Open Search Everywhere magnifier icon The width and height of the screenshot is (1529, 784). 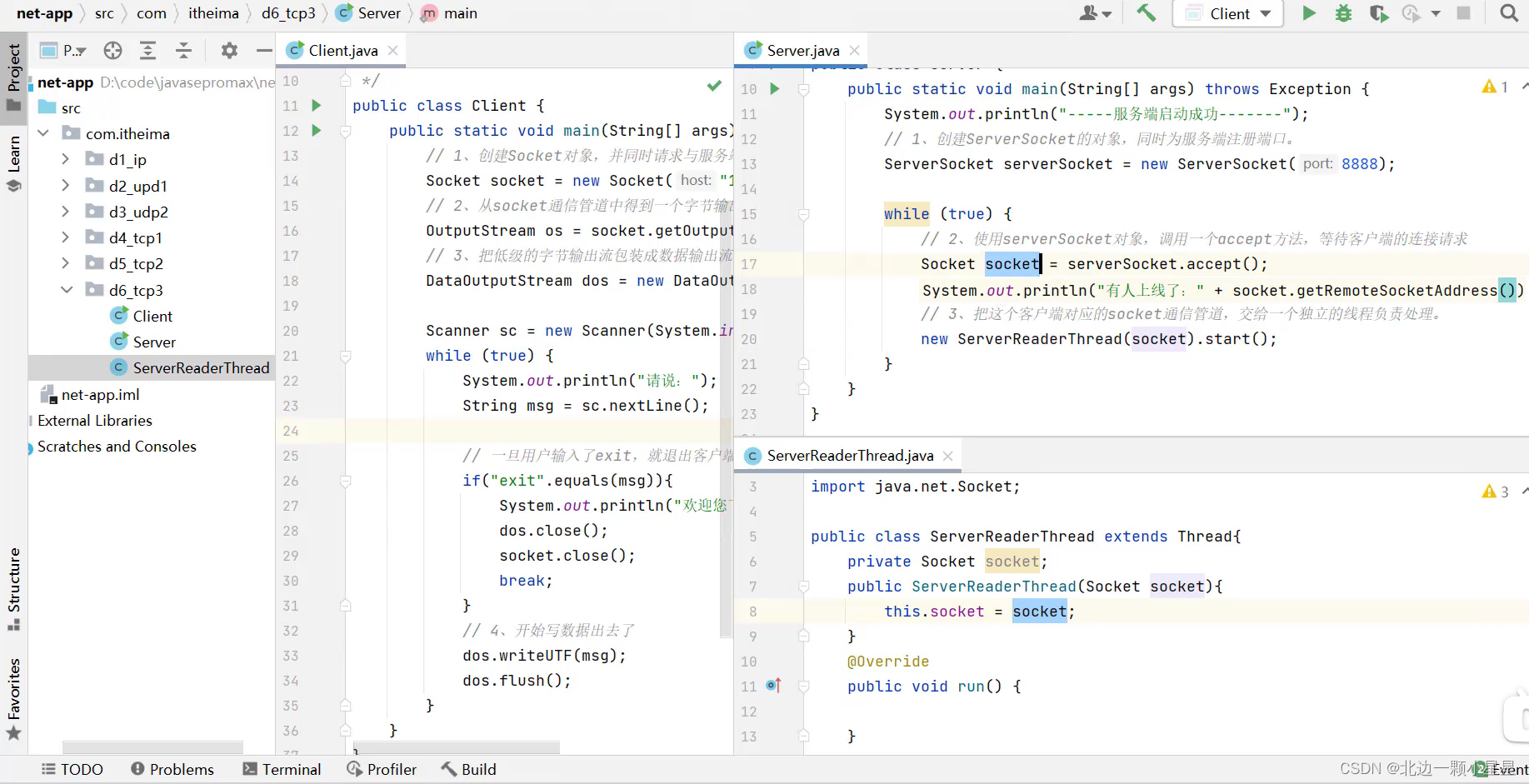pyautogui.click(x=1508, y=13)
